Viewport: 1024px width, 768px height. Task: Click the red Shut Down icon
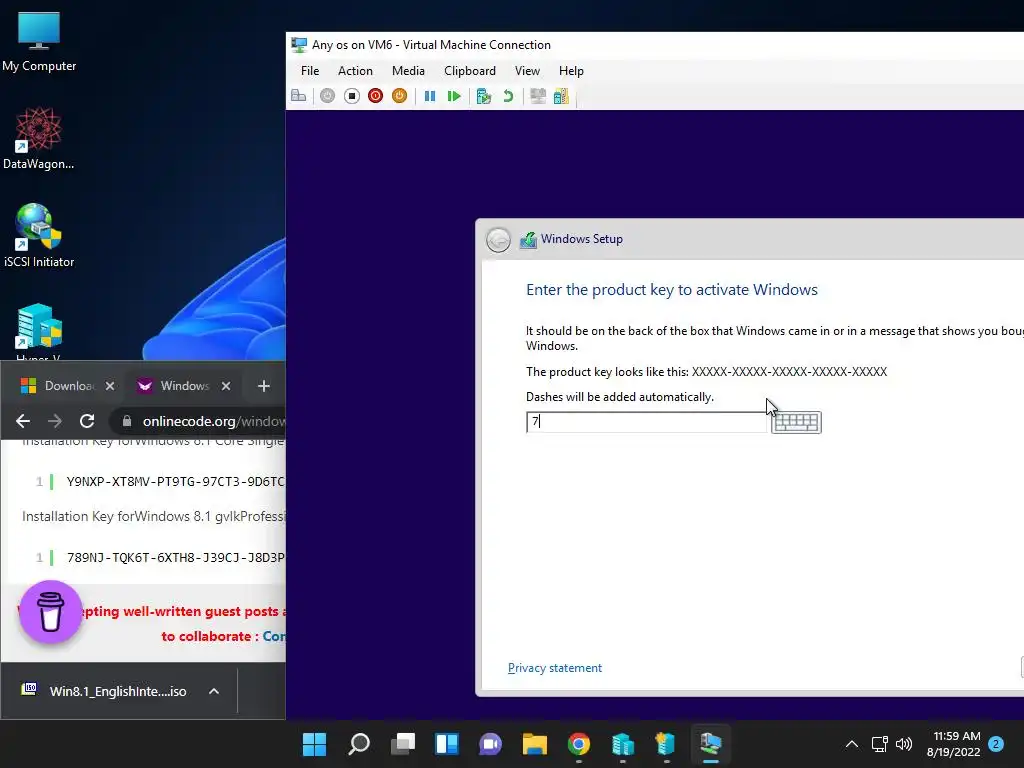(376, 96)
